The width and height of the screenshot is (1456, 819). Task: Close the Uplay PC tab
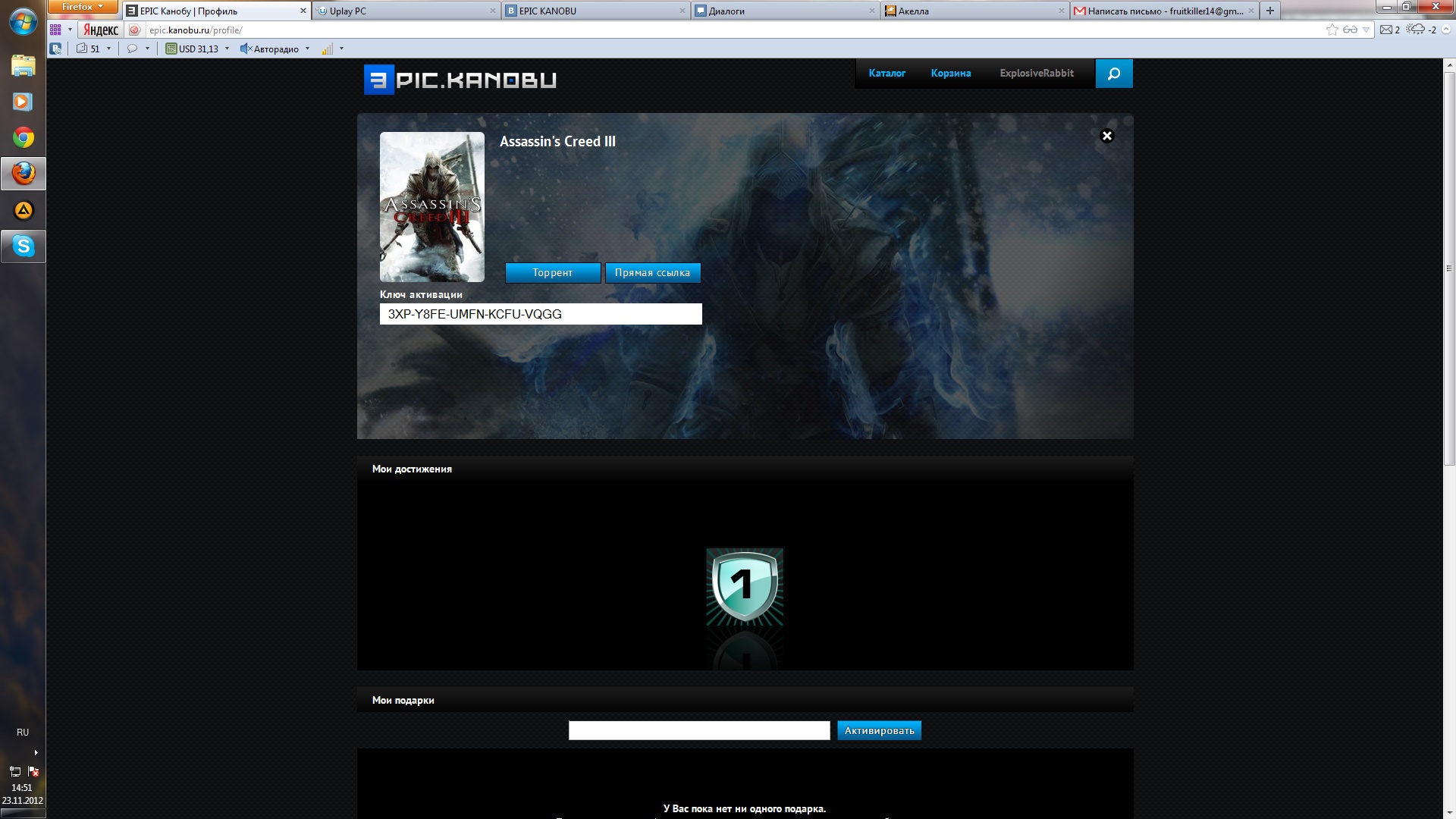pyautogui.click(x=493, y=11)
